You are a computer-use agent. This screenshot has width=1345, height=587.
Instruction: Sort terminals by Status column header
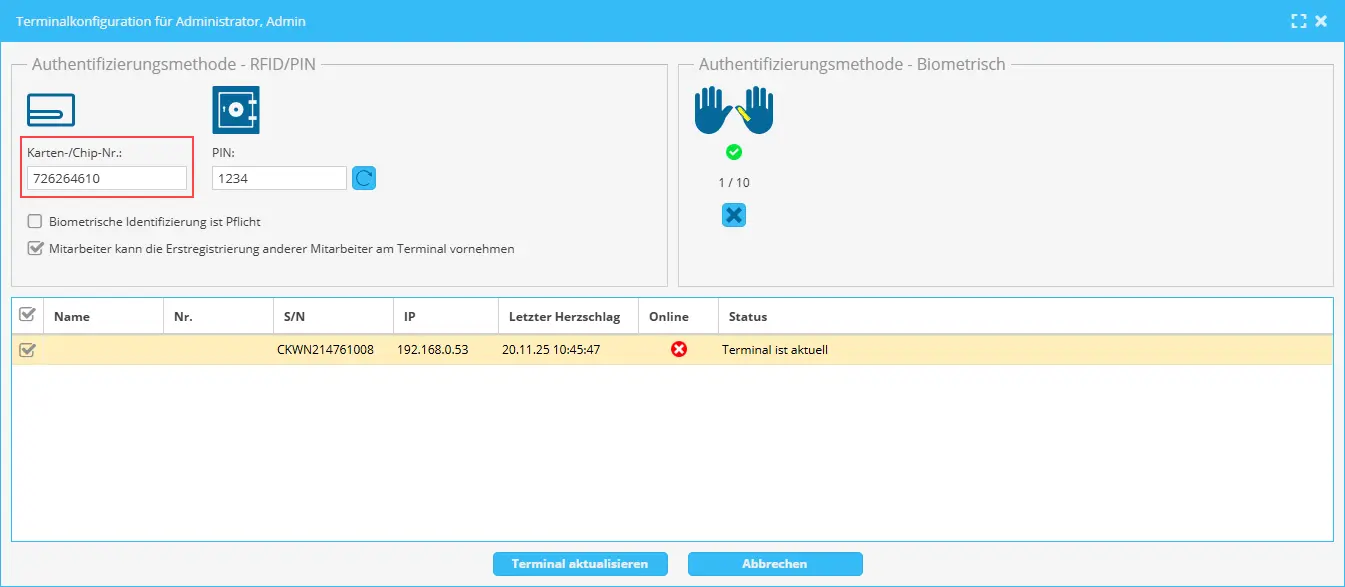[747, 316]
